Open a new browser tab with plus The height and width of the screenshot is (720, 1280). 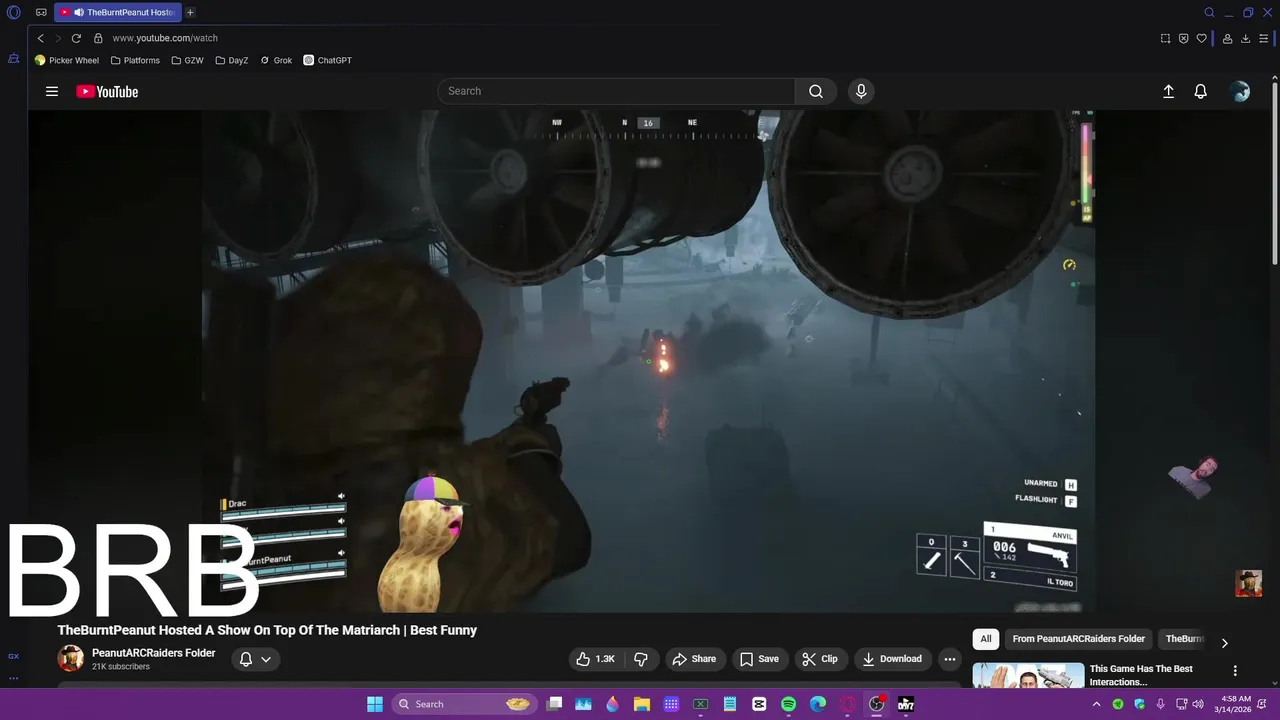(190, 12)
